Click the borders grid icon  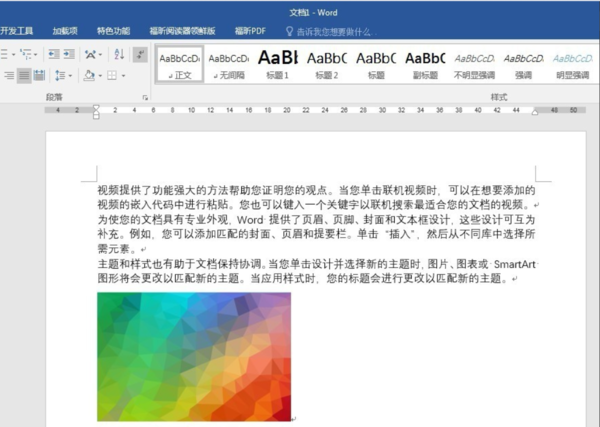(112, 75)
